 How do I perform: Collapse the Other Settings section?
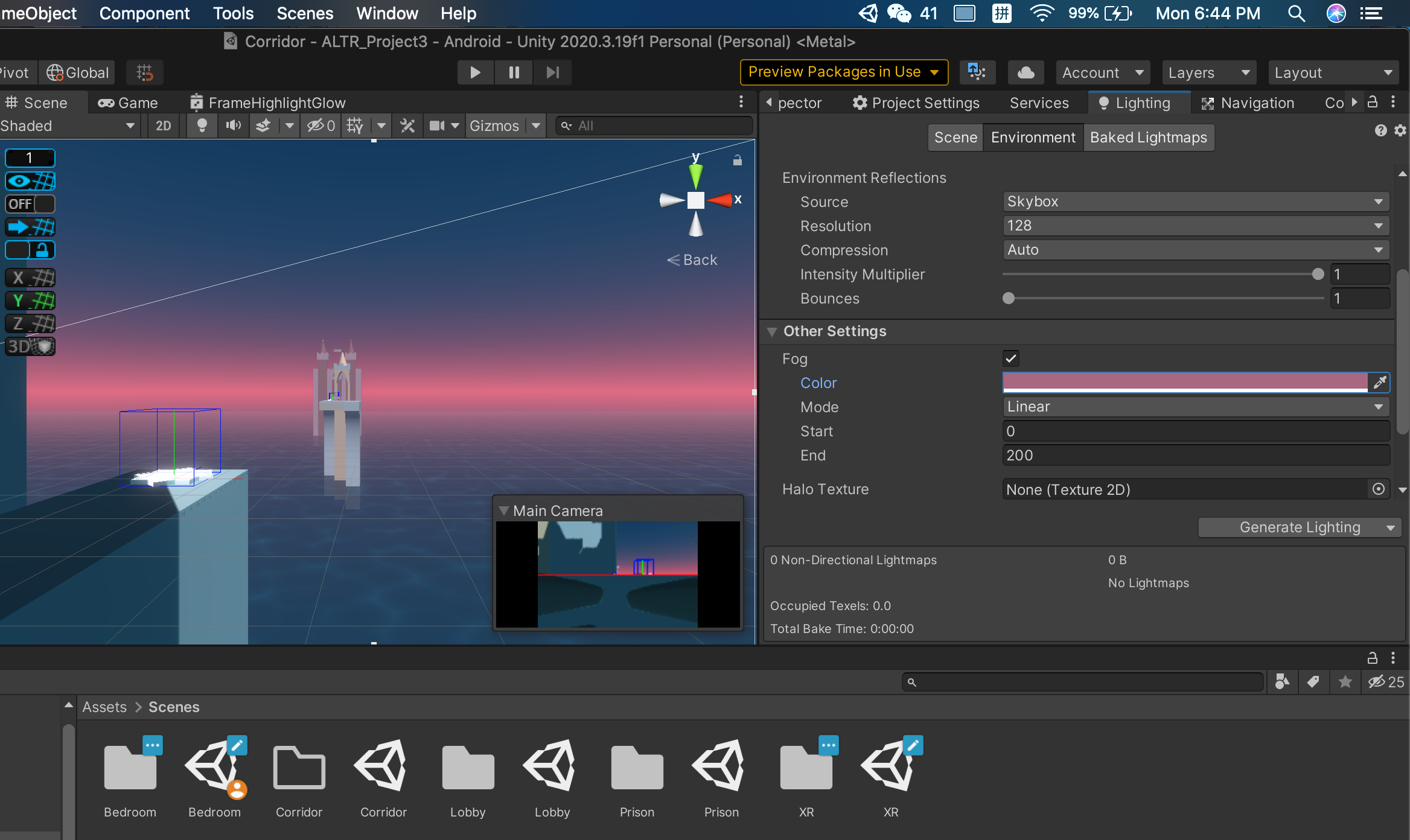771,332
